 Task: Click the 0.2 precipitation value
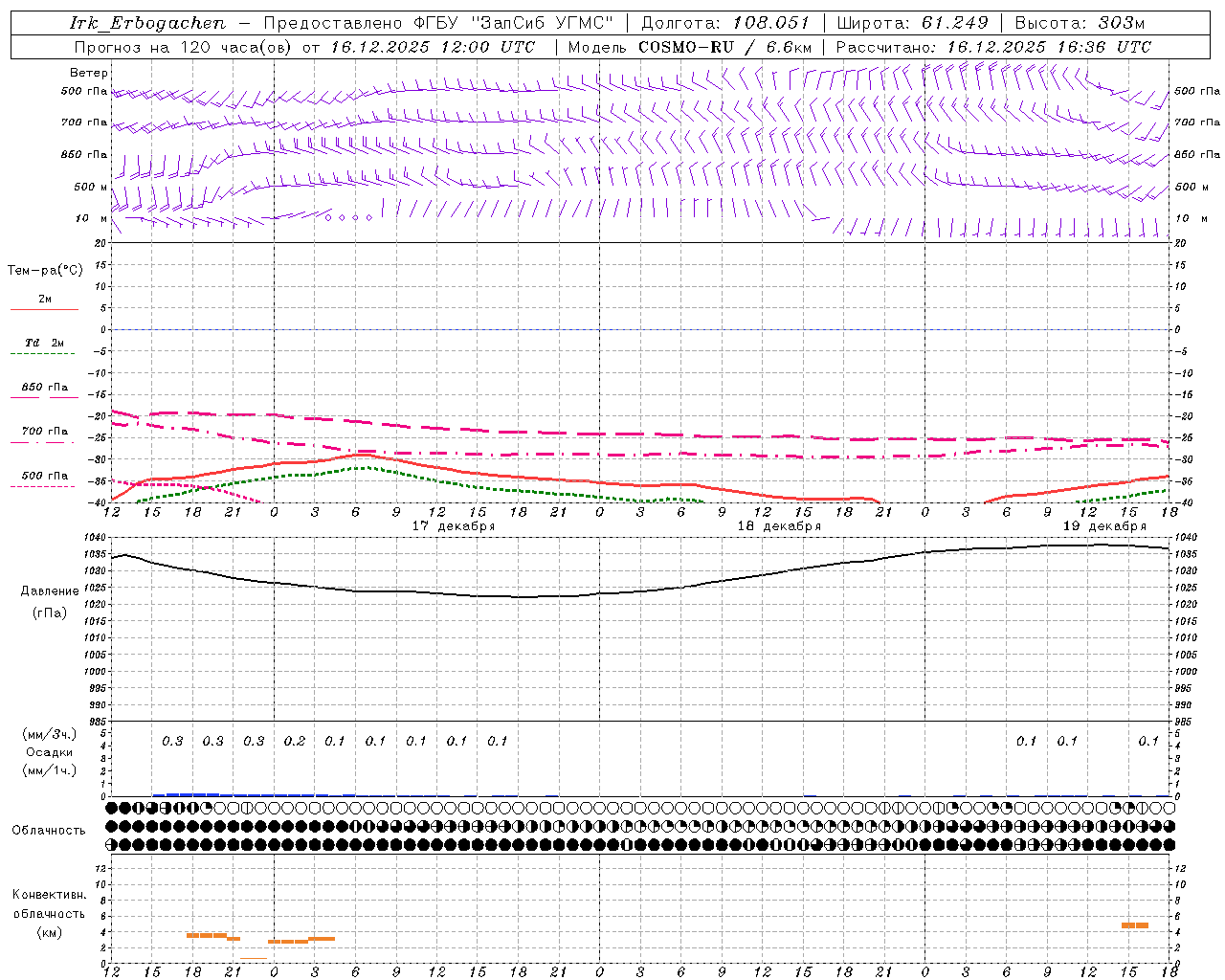[x=295, y=742]
